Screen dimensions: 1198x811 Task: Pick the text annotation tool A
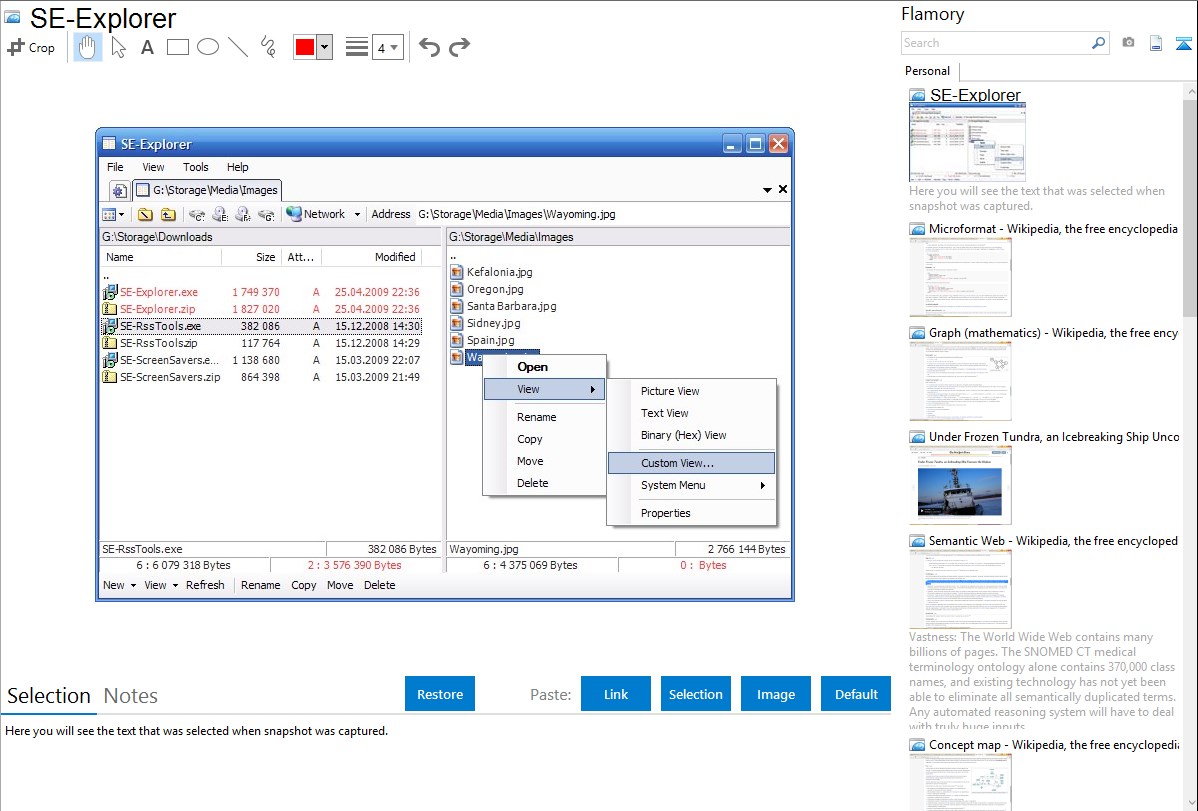click(x=147, y=47)
